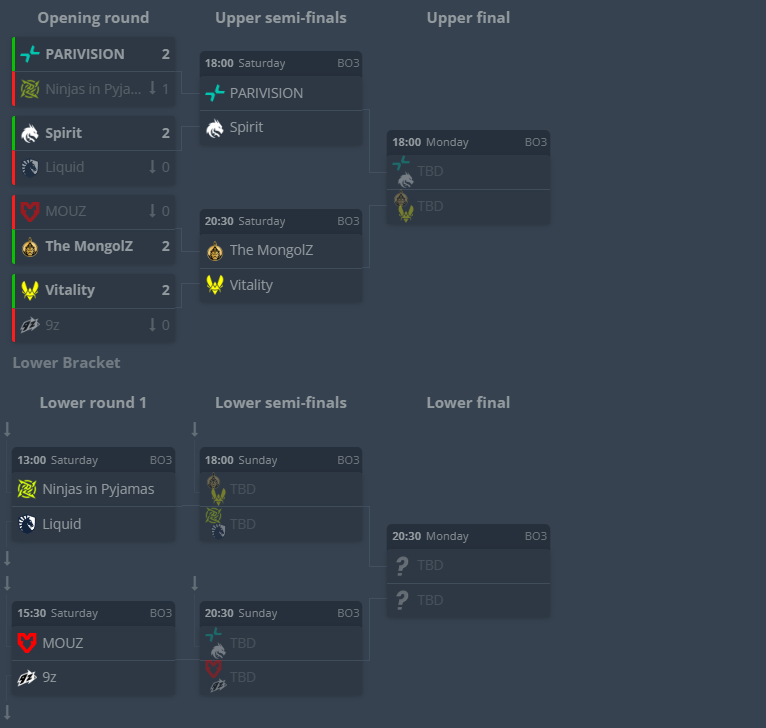The height and width of the screenshot is (728, 766).
Task: Click The MongolZ logo in the Upper semi-finals
Action: point(214,250)
